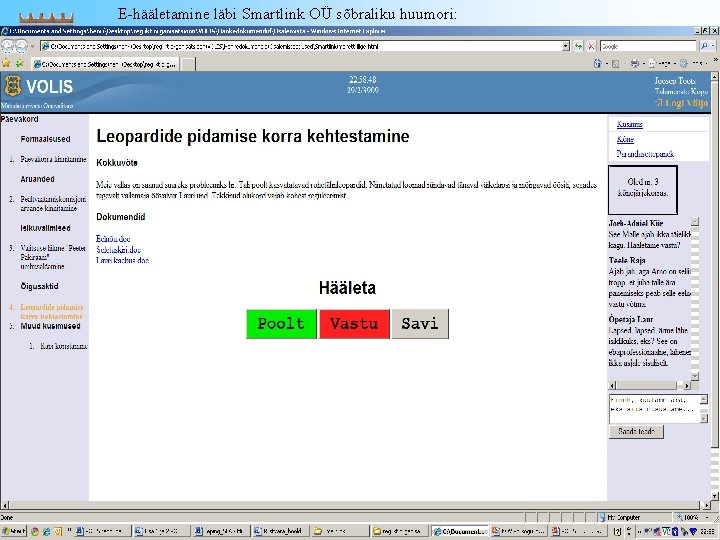Open agenda item 3 'Peeter Pakiraam' election
The height and width of the screenshot is (540, 720).
(53, 257)
